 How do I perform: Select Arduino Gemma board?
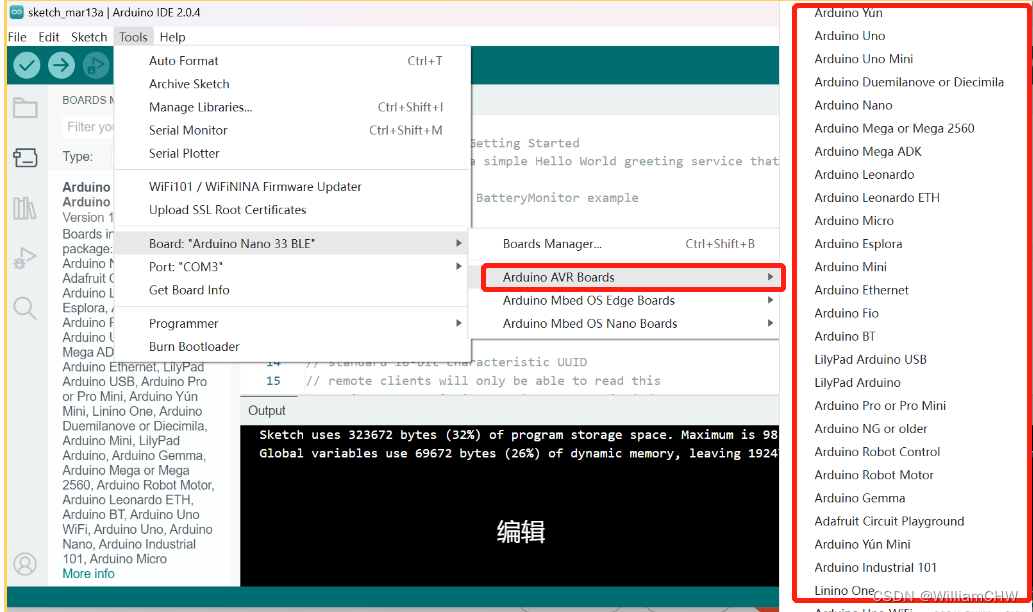click(x=859, y=498)
